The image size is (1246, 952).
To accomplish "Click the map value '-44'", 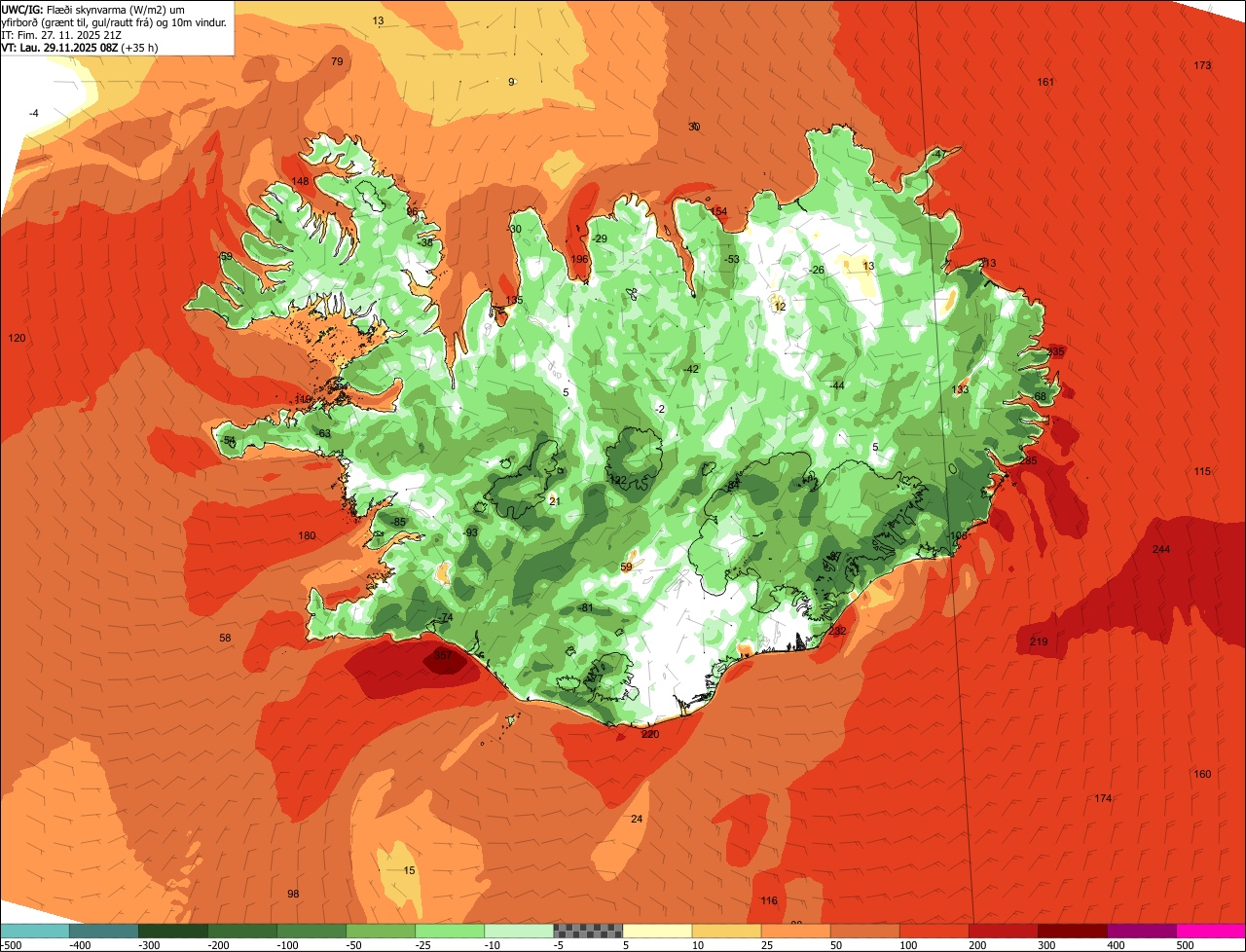I will 836,385.
